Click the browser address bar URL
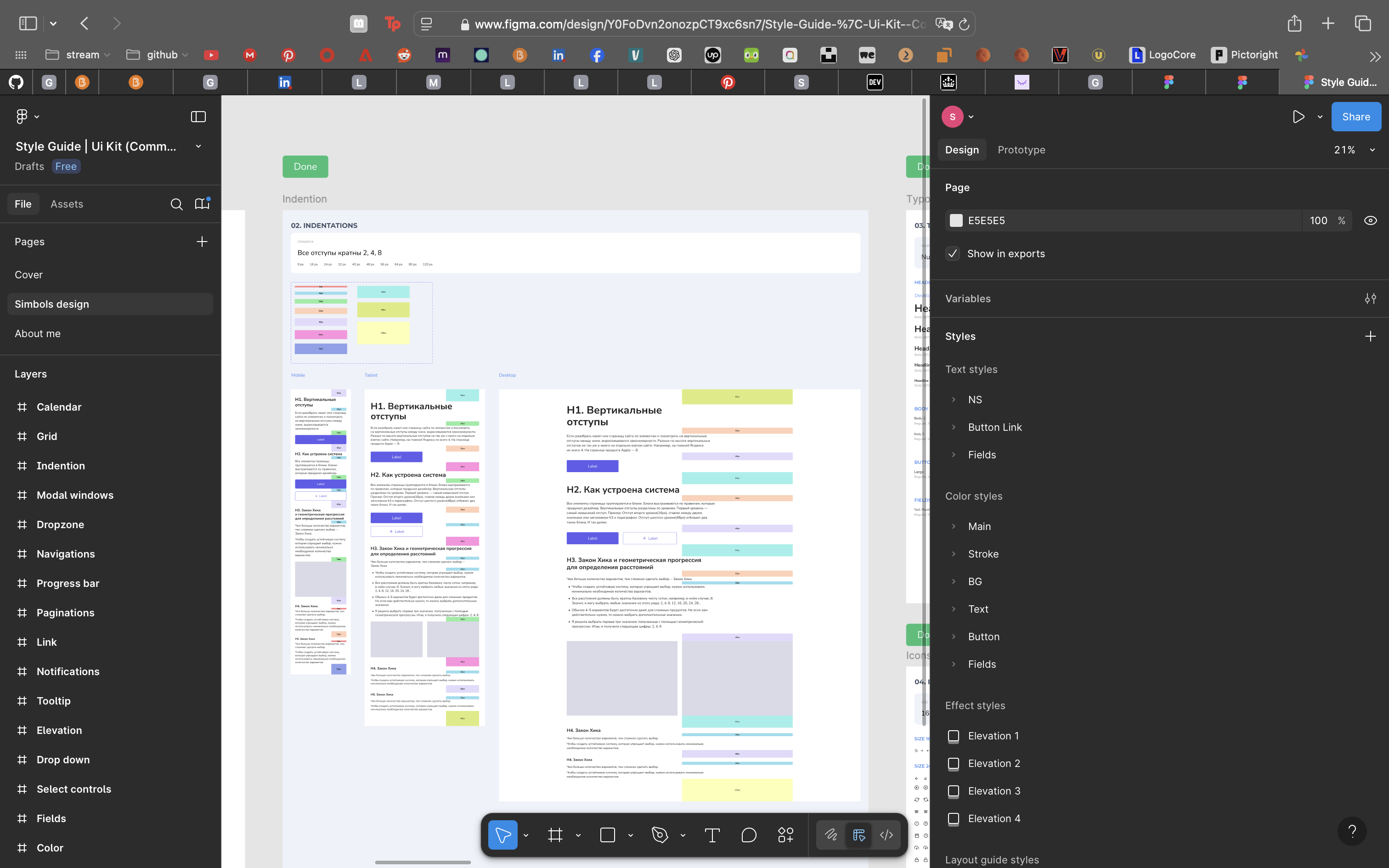Screen dimensions: 1389x868 (x=700, y=24)
